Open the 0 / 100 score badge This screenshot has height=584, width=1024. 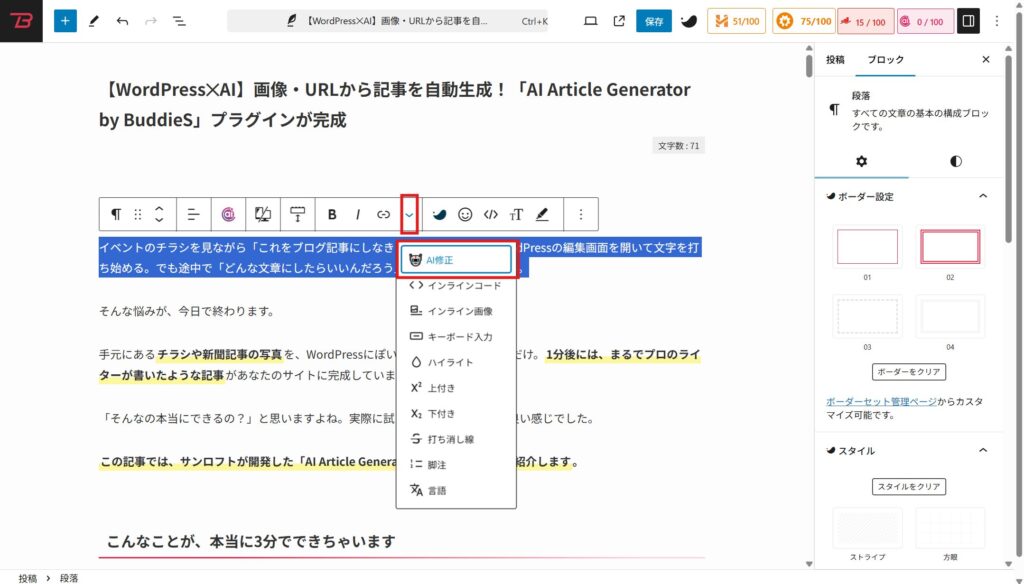pyautogui.click(x=923, y=21)
